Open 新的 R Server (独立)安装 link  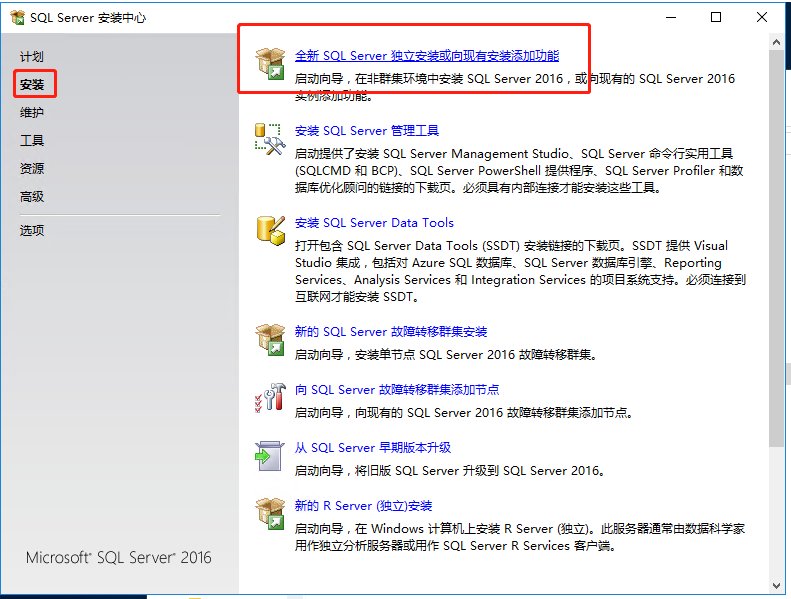click(x=363, y=506)
